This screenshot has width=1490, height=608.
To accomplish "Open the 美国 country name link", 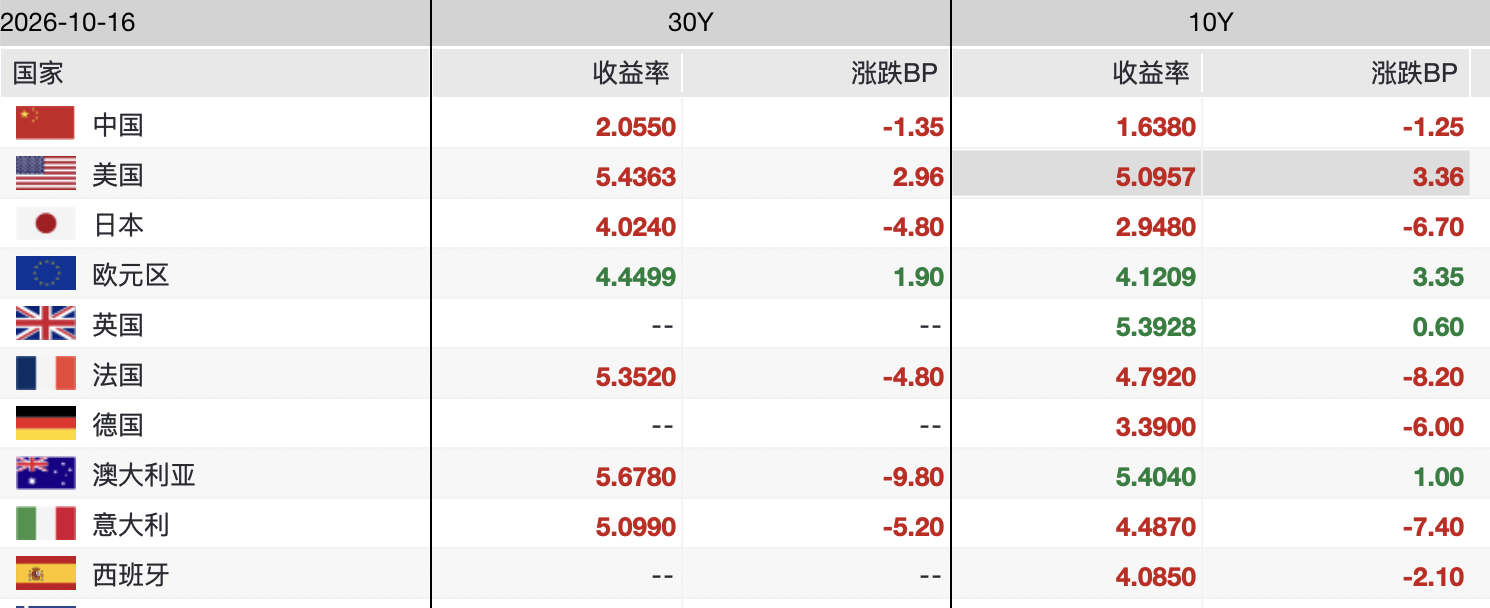I will 118,175.
